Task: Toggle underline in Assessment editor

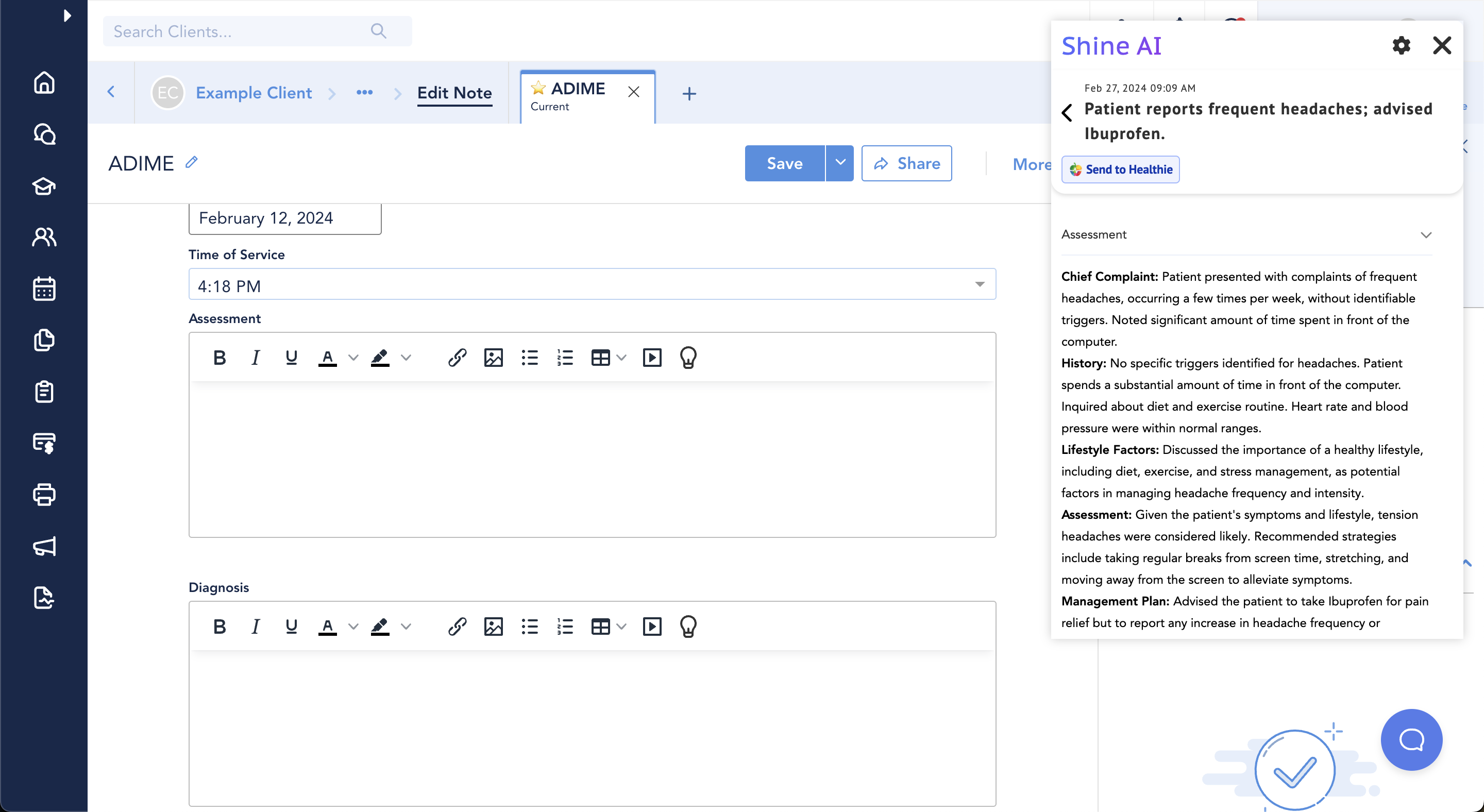Action: coord(292,358)
